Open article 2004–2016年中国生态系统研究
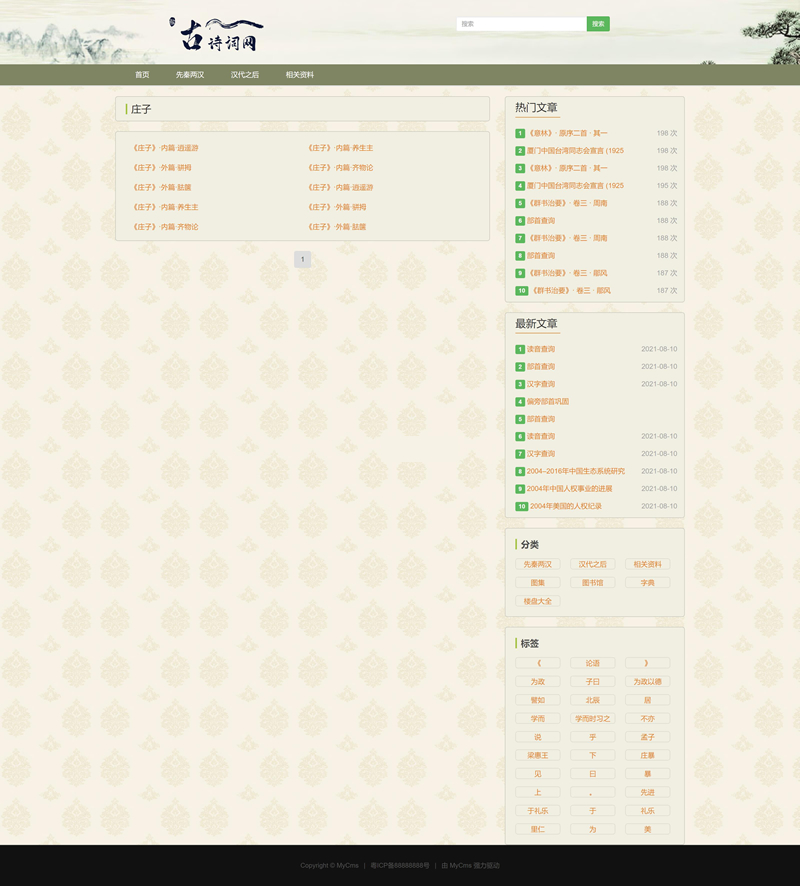This screenshot has width=800, height=886. click(x=576, y=471)
